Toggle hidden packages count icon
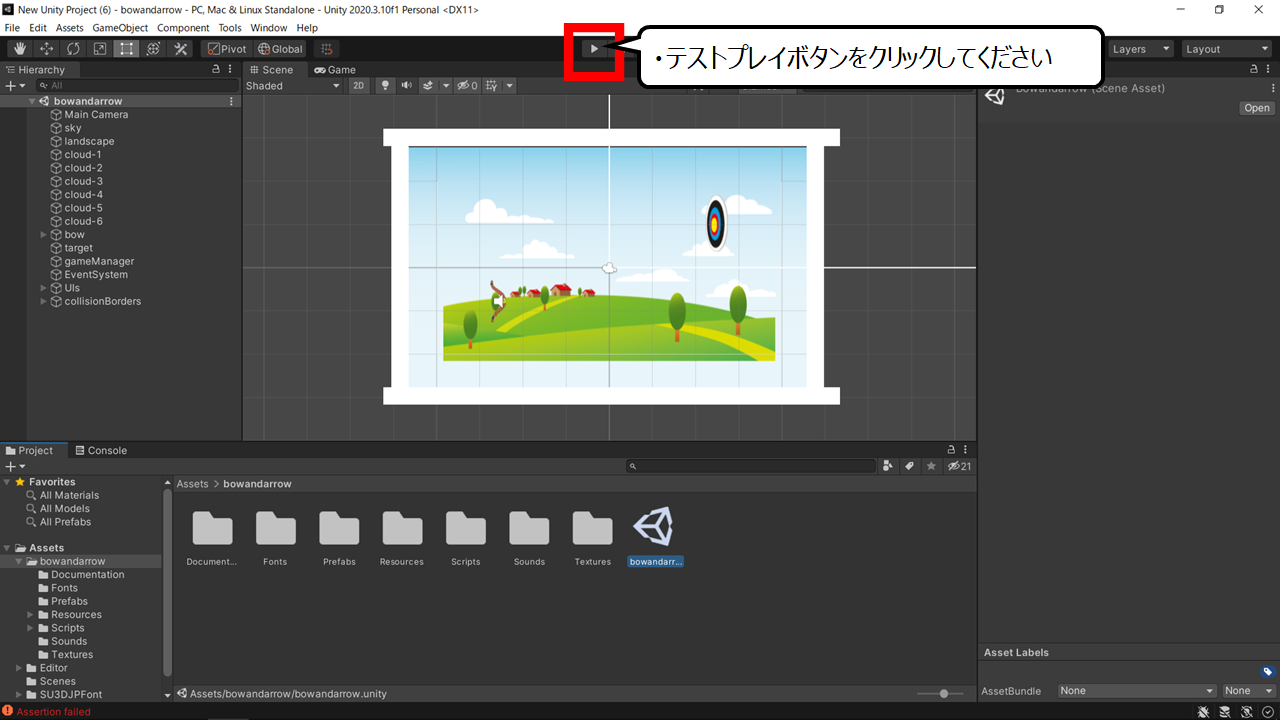This screenshot has height=720, width=1280. (x=959, y=466)
